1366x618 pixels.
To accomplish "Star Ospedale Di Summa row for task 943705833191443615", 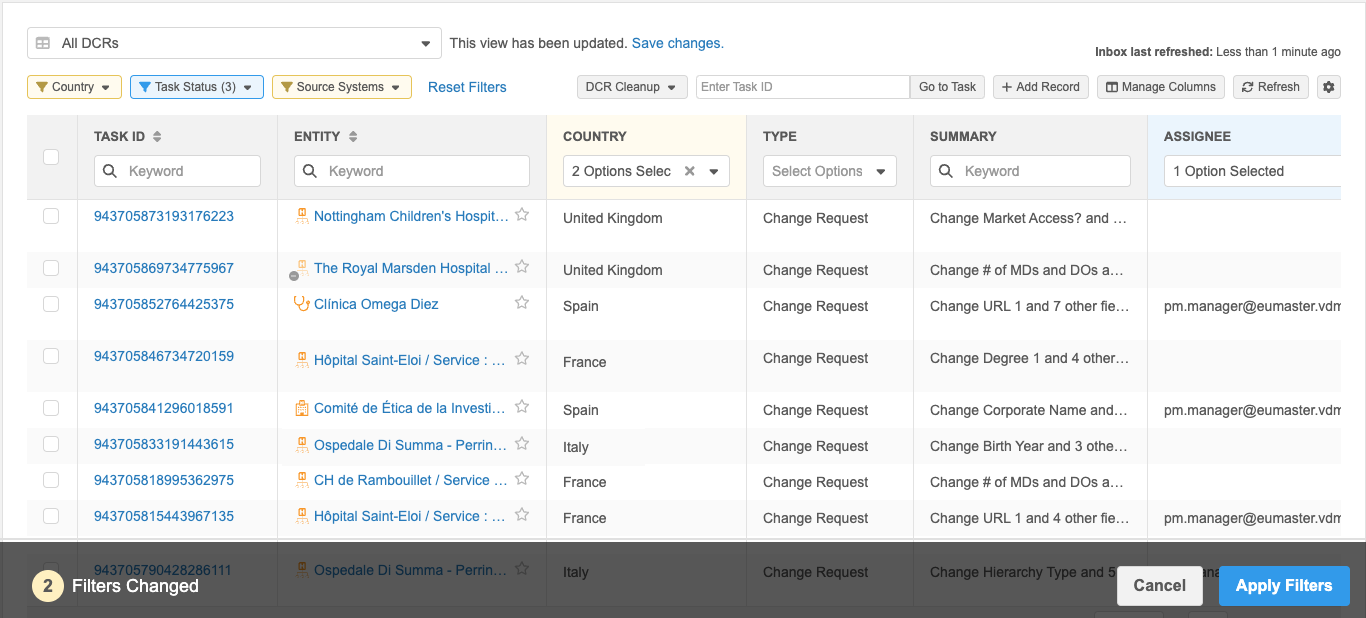I will coord(522,443).
